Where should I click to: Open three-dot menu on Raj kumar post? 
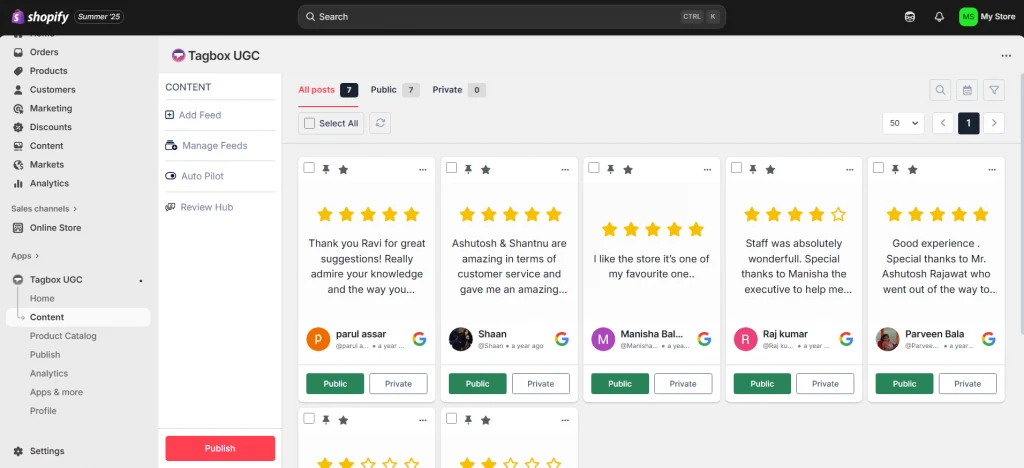pos(851,170)
